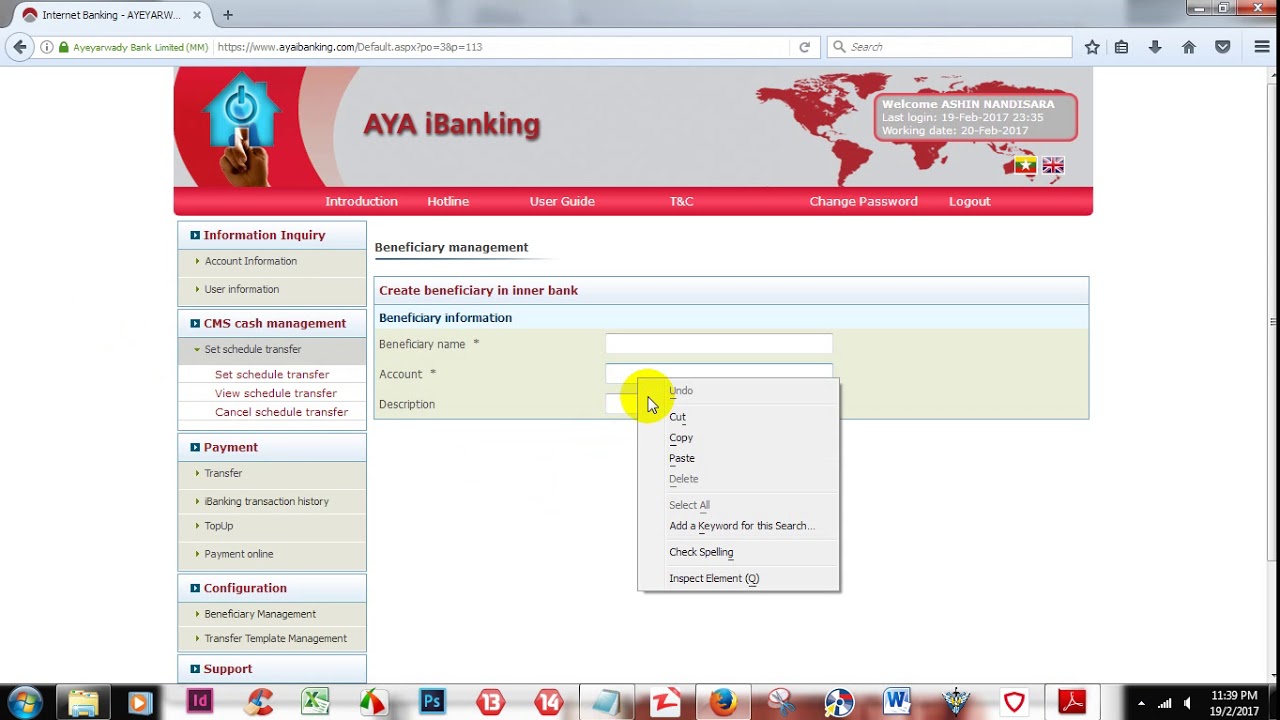Screen dimensions: 1280x720
Task: Launch InDesign from the taskbar
Action: [200, 702]
